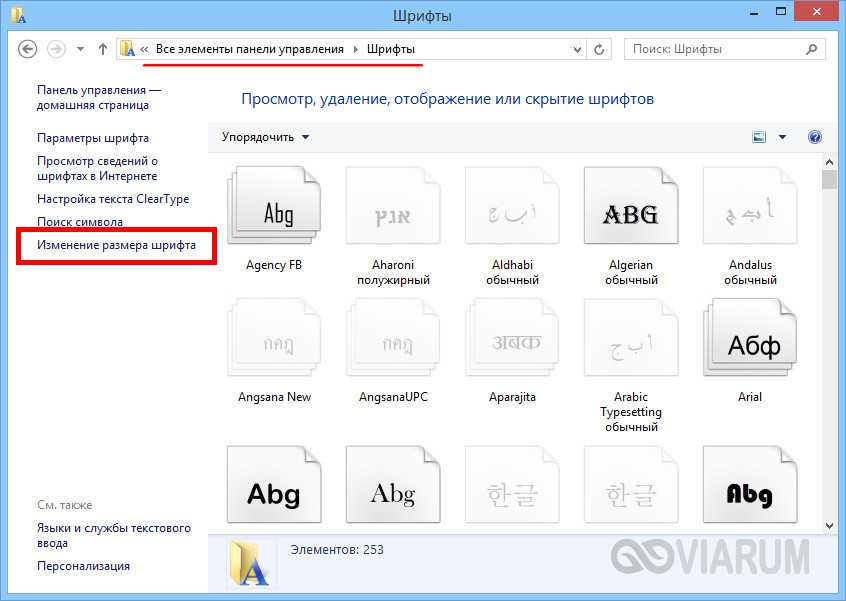Refresh the Fonts folder view
Screen dimensions: 846x601
600,49
